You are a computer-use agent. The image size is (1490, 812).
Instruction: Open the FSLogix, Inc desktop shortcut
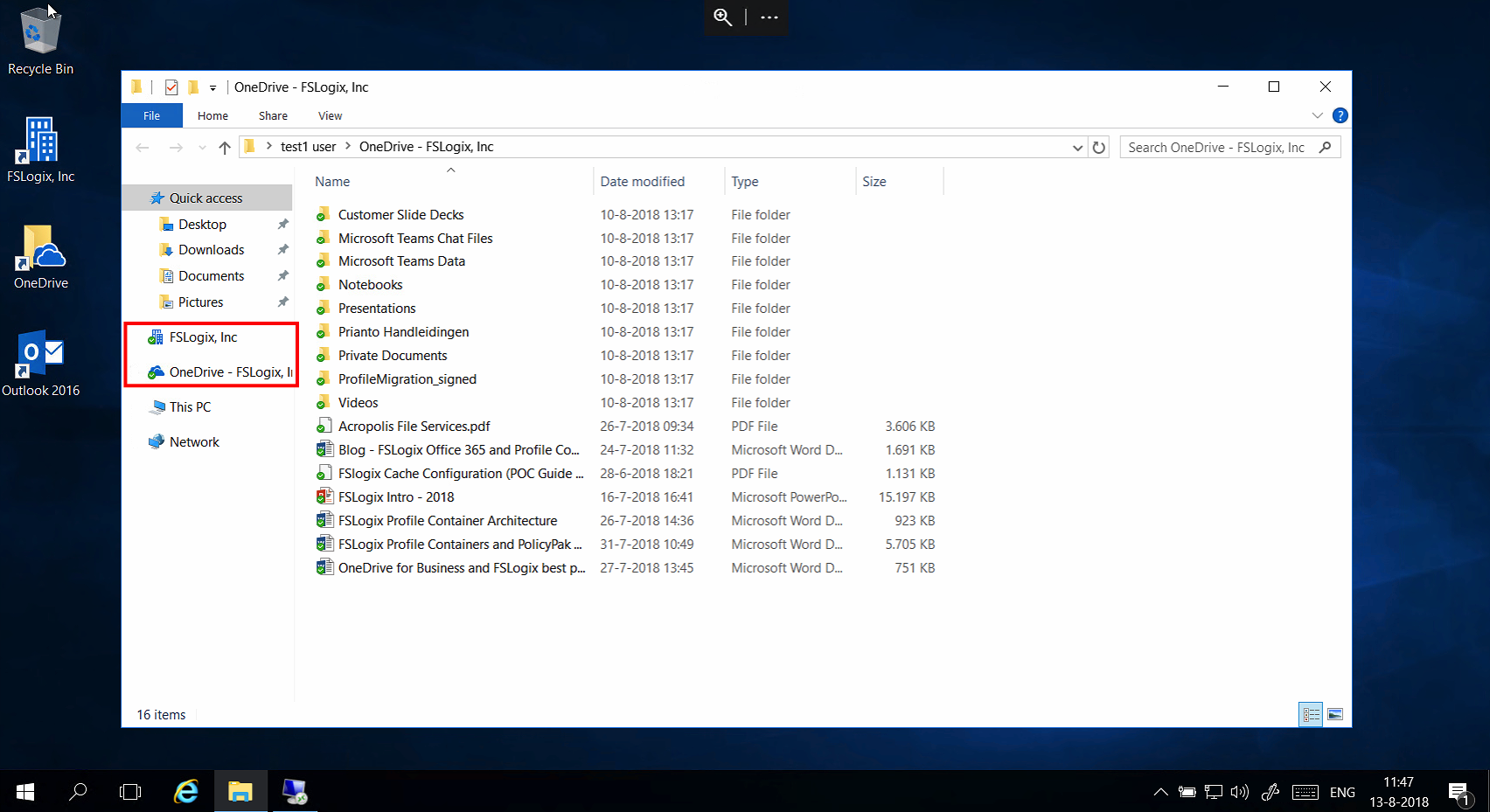point(40,149)
